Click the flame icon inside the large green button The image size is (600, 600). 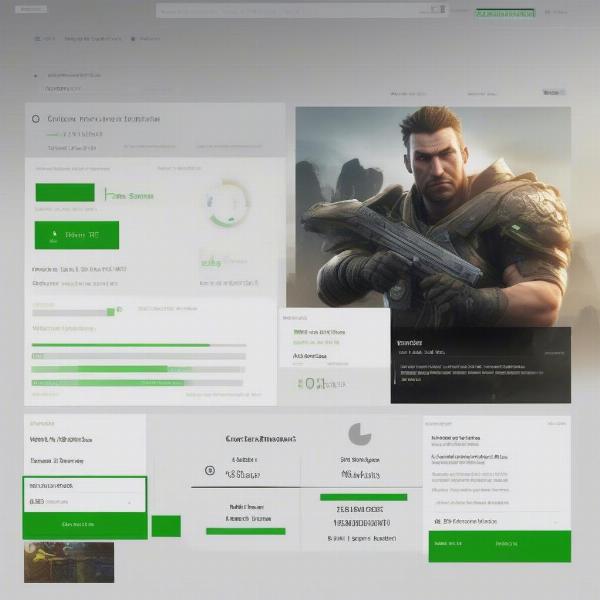tap(54, 235)
